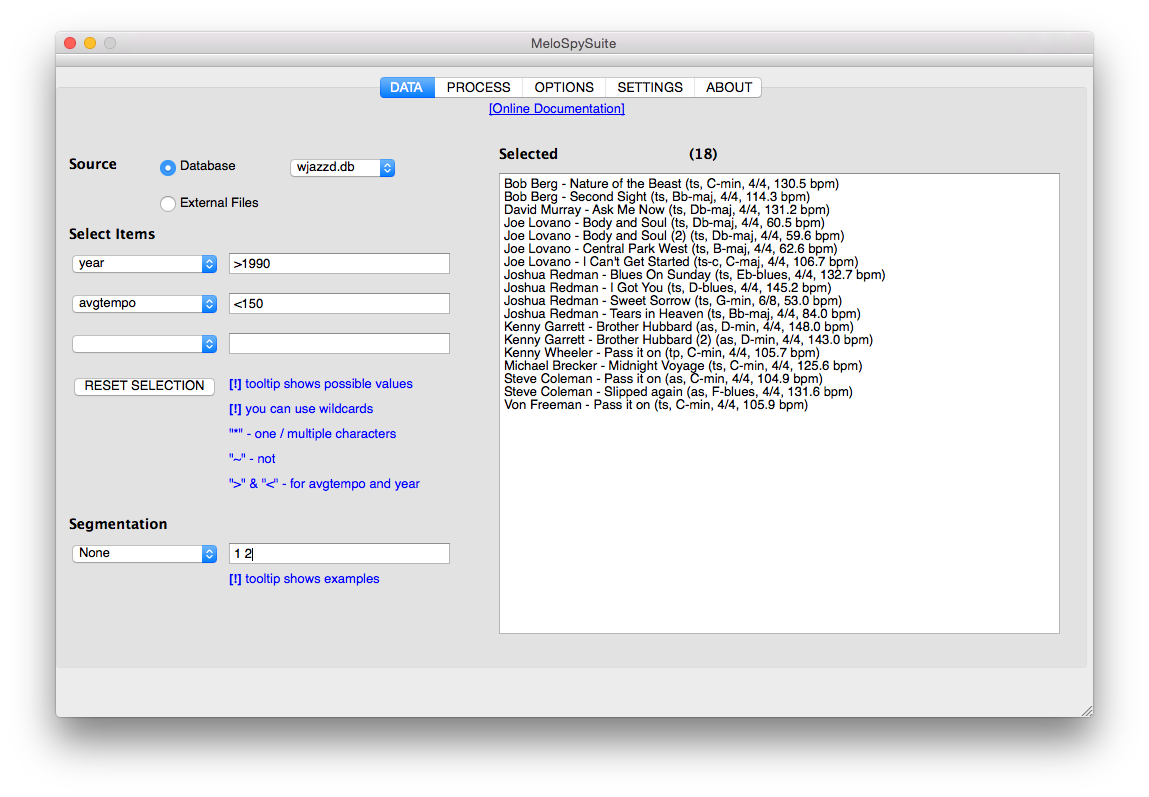
Task: Click the avgtempo value field containing <150
Action: point(339,303)
